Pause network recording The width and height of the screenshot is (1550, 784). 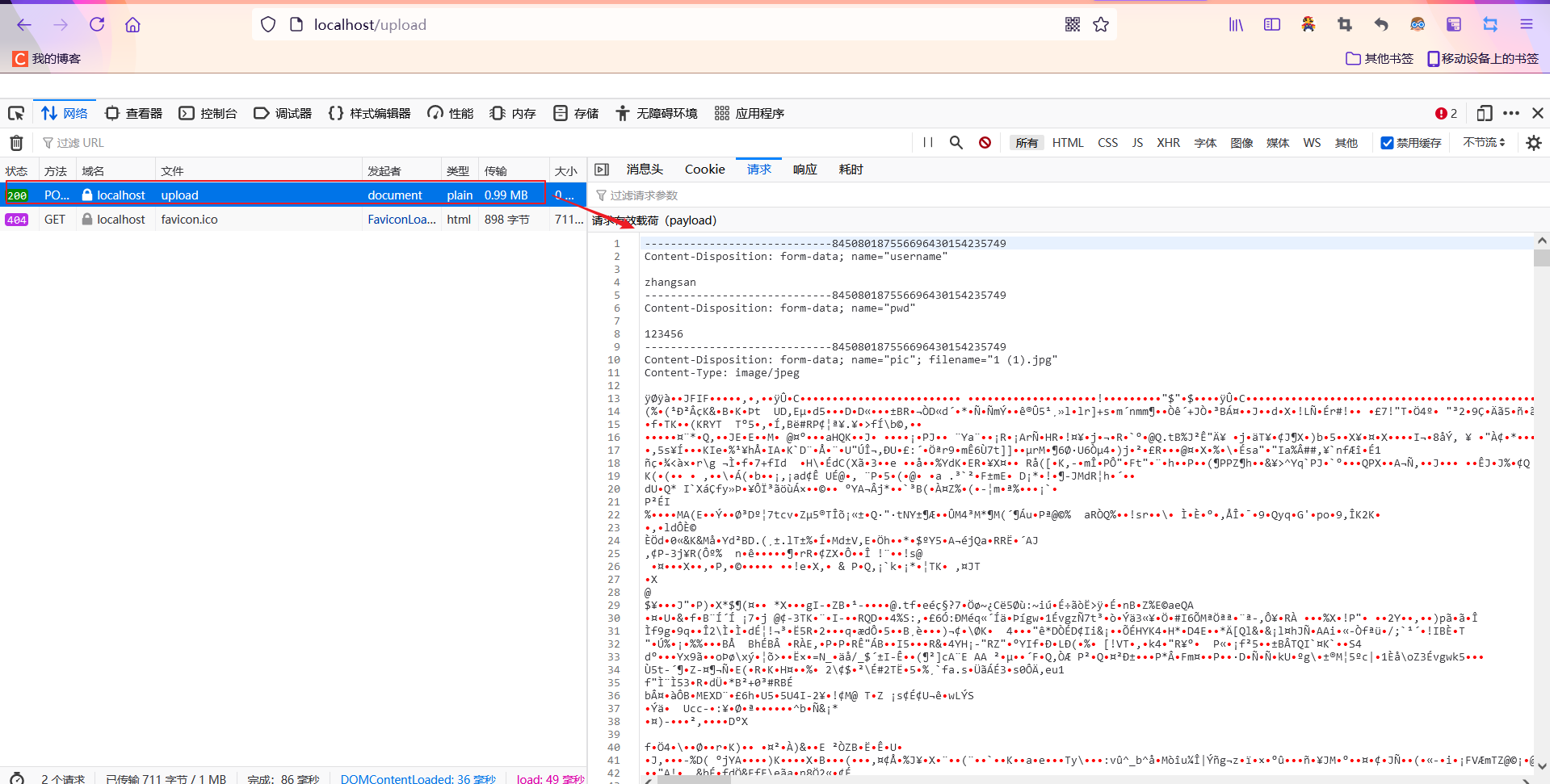pos(928,143)
